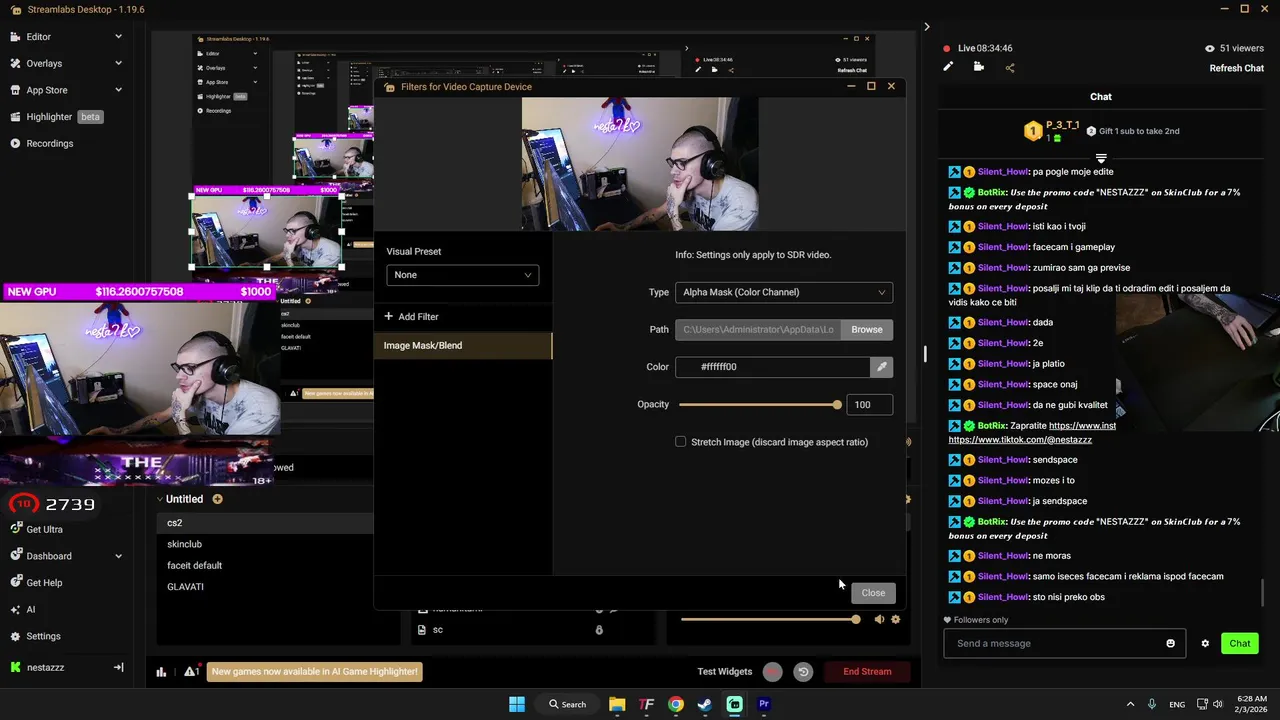This screenshot has width=1280, height=720.
Task: Open the performance stats bar-chart icon
Action: 161,672
